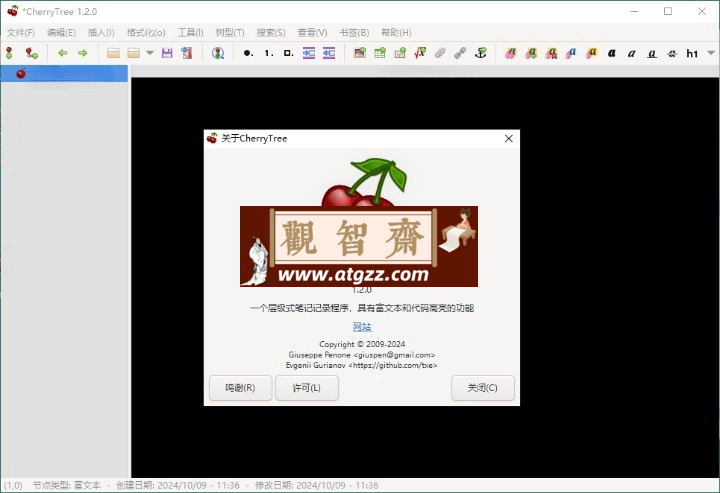Click the 关闭(C) button in About dialog

[x=483, y=388]
